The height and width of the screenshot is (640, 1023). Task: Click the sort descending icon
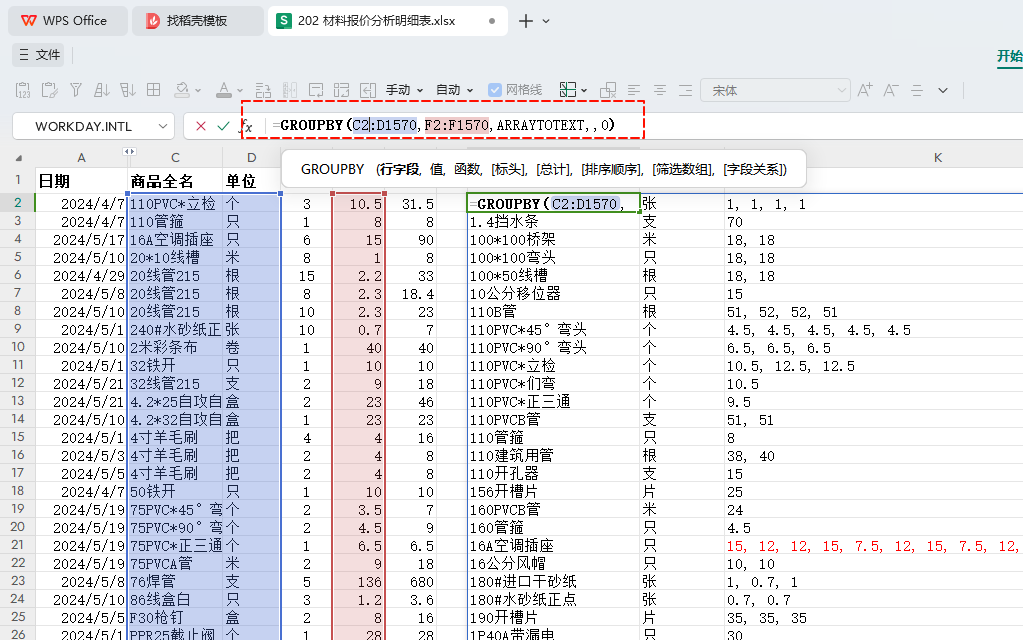click(128, 90)
